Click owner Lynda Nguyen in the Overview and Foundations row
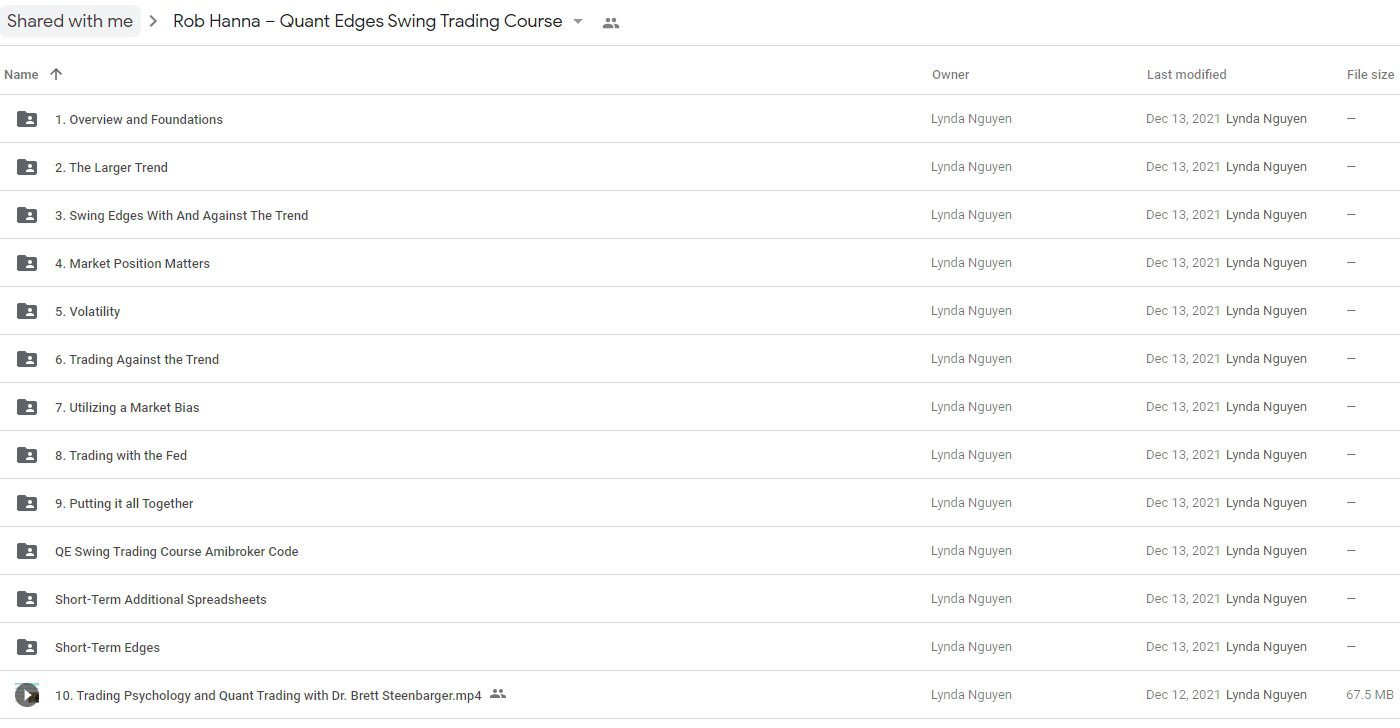The width and height of the screenshot is (1400, 728). pos(971,118)
